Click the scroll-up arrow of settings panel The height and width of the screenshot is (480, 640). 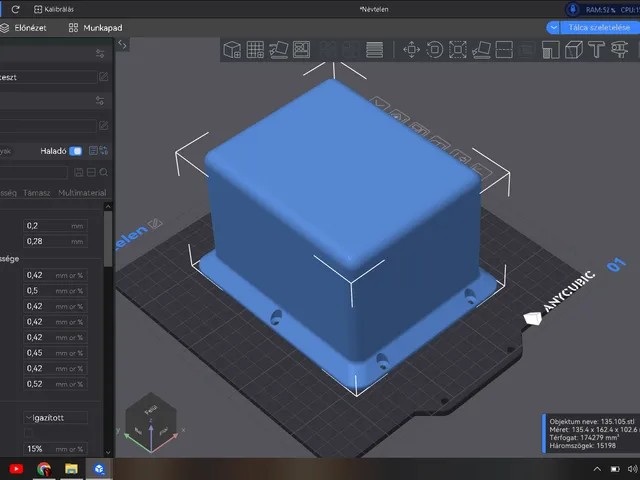tap(108, 207)
